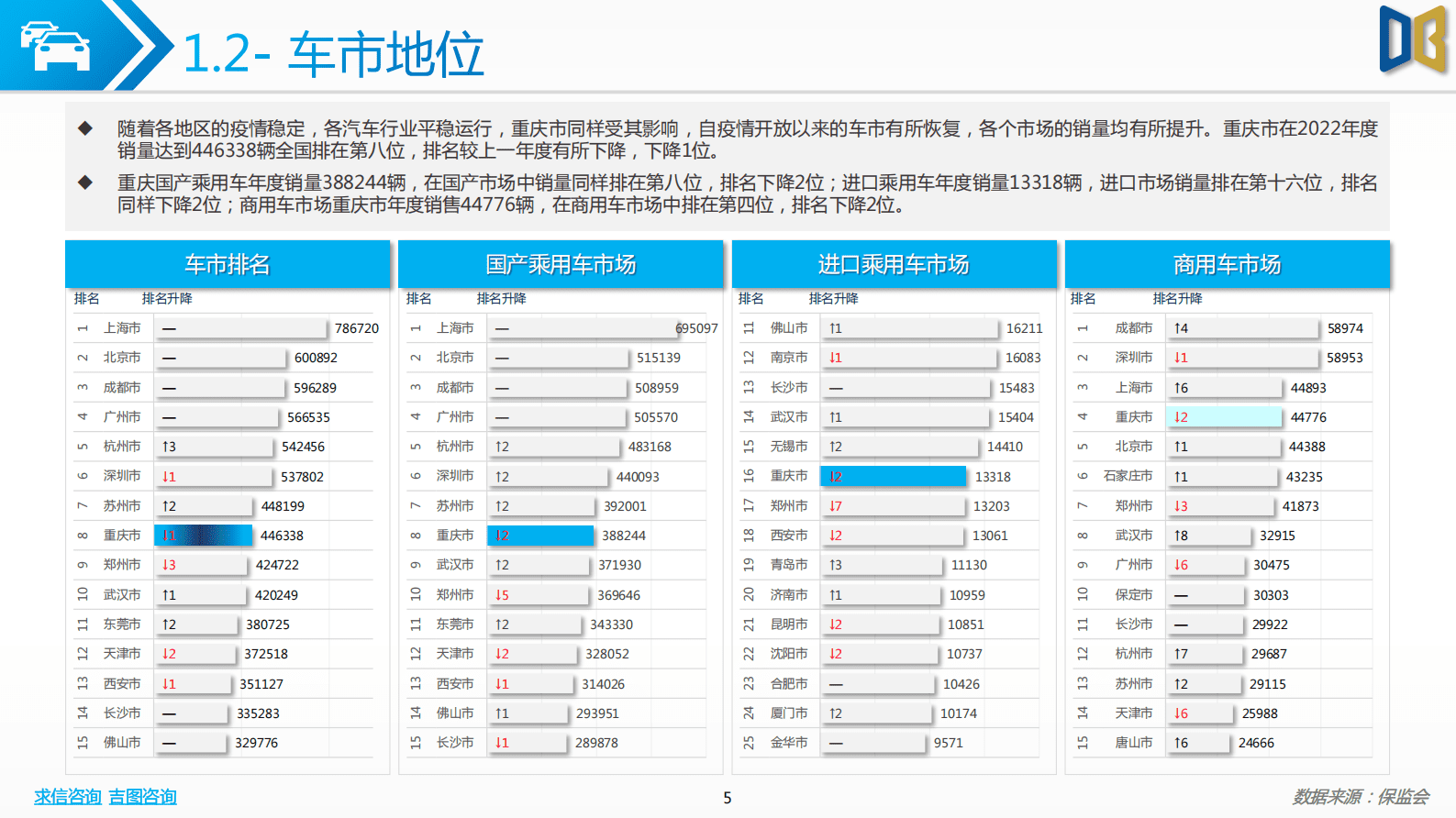The width and height of the screenshot is (1456, 818).
Task: Click the blue and gold DB logo
Action: [1414, 39]
